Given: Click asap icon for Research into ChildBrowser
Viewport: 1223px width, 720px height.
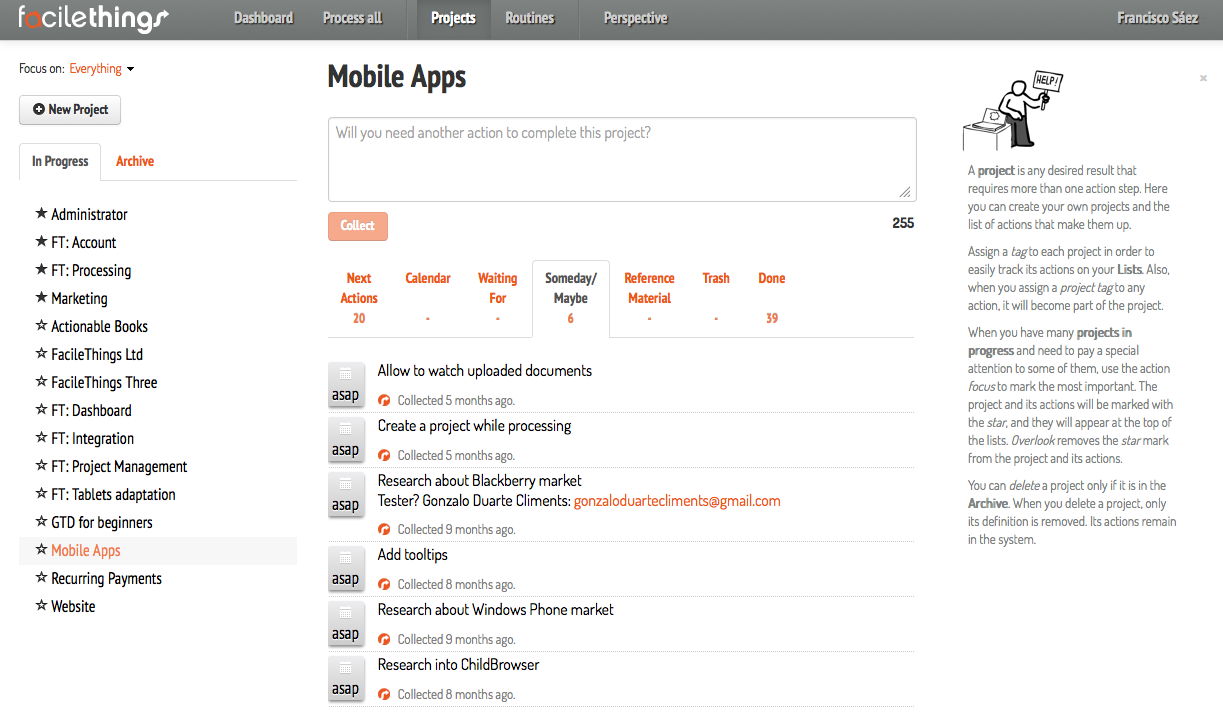Looking at the screenshot, I should (345, 678).
